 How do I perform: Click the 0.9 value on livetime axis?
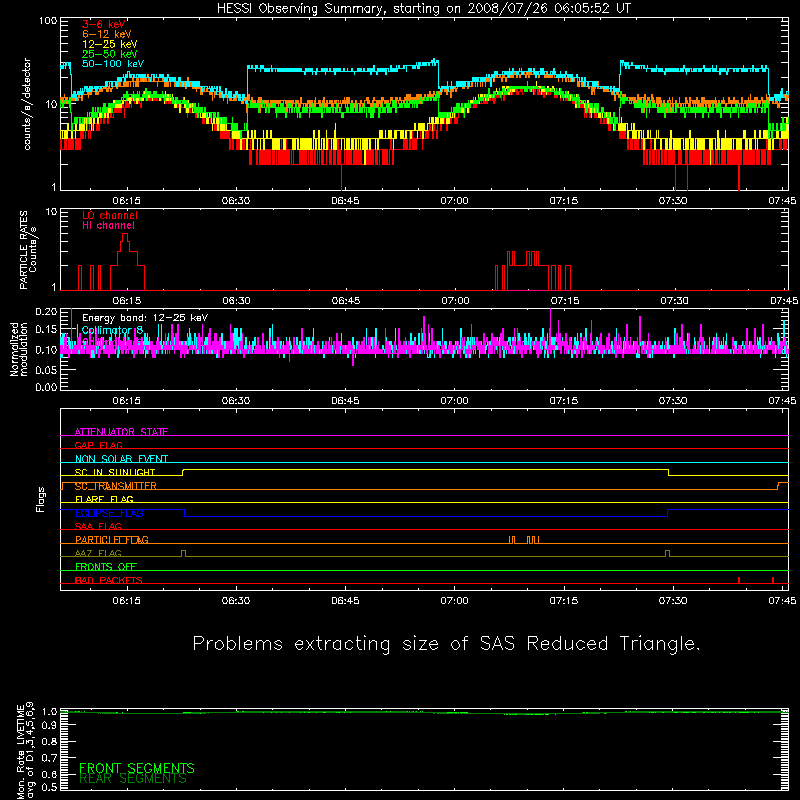[x=49, y=724]
